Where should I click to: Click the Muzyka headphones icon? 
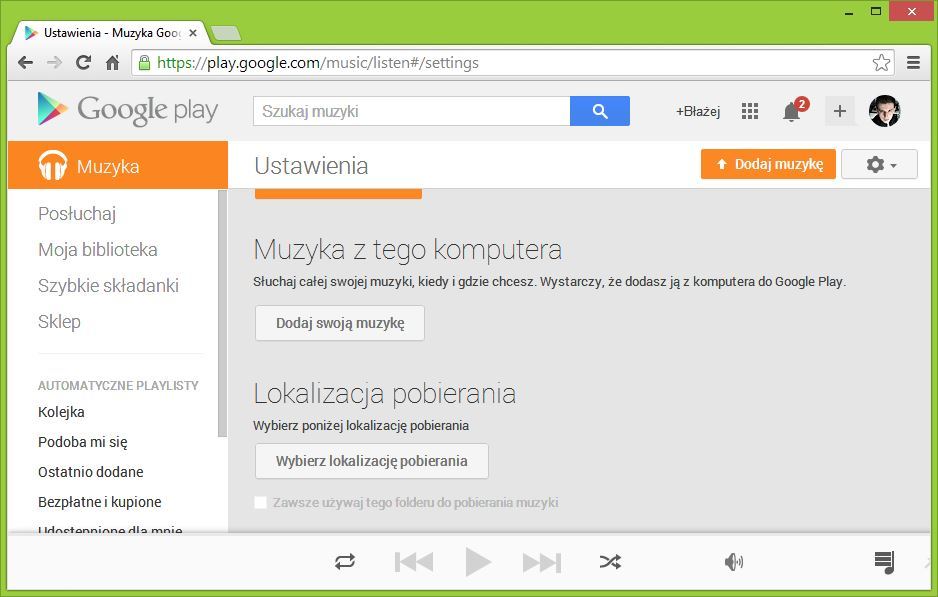click(x=53, y=165)
